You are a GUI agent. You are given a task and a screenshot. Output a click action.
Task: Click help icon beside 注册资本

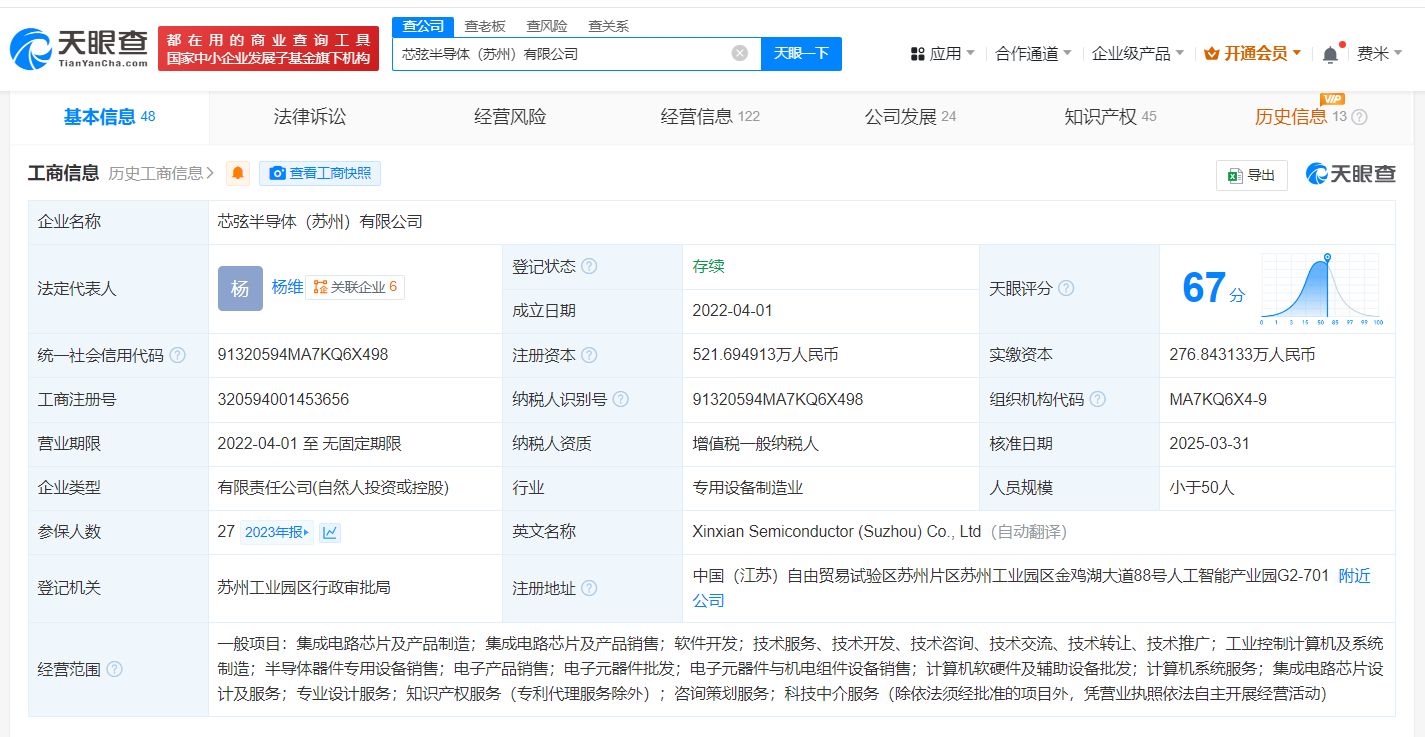tap(589, 355)
